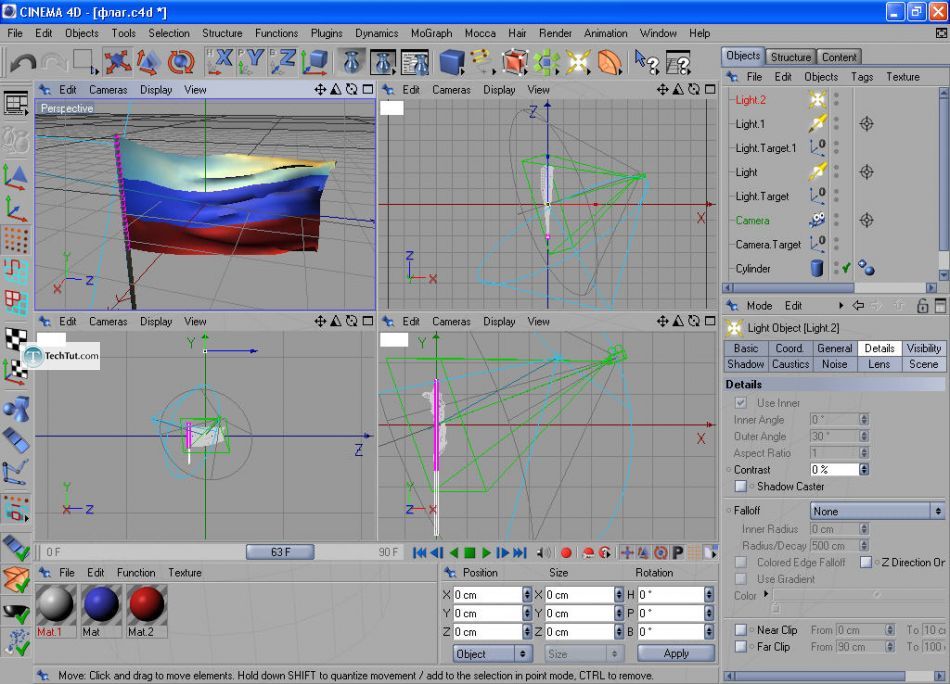Click the Undo arrow icon
This screenshot has height=684, width=950.
click(23, 62)
